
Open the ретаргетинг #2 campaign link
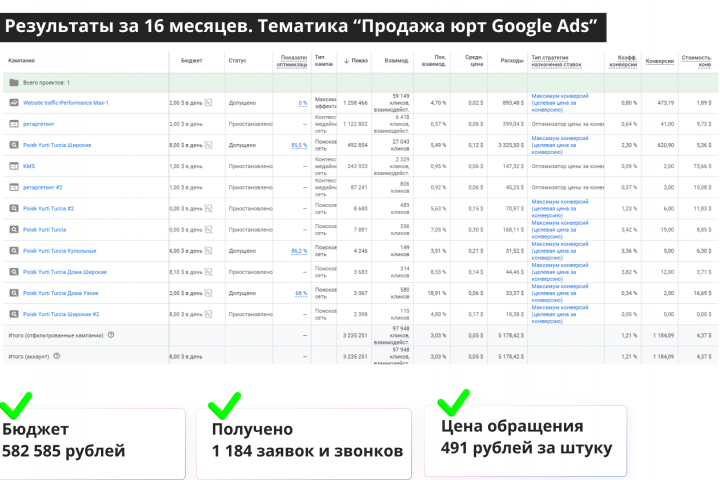(43, 187)
